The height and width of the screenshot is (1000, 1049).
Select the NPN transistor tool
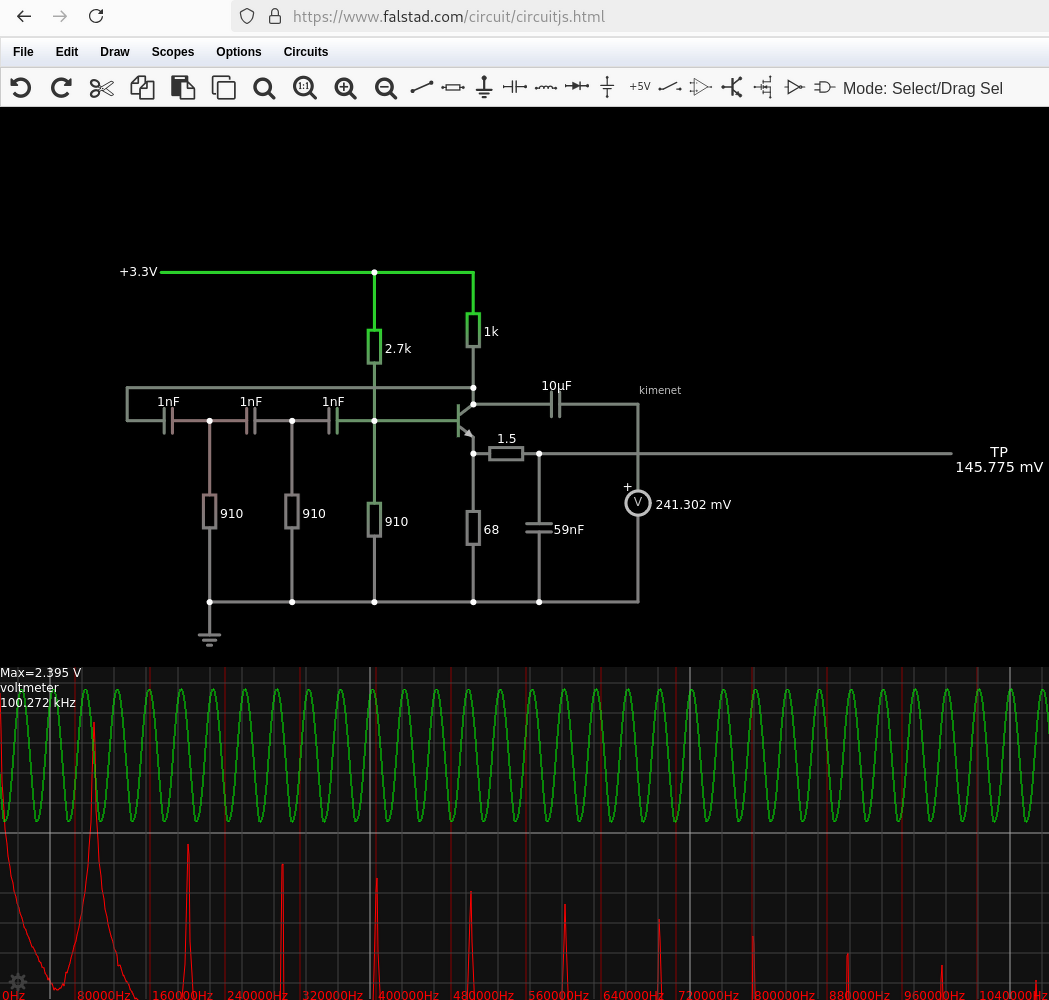[x=733, y=88]
